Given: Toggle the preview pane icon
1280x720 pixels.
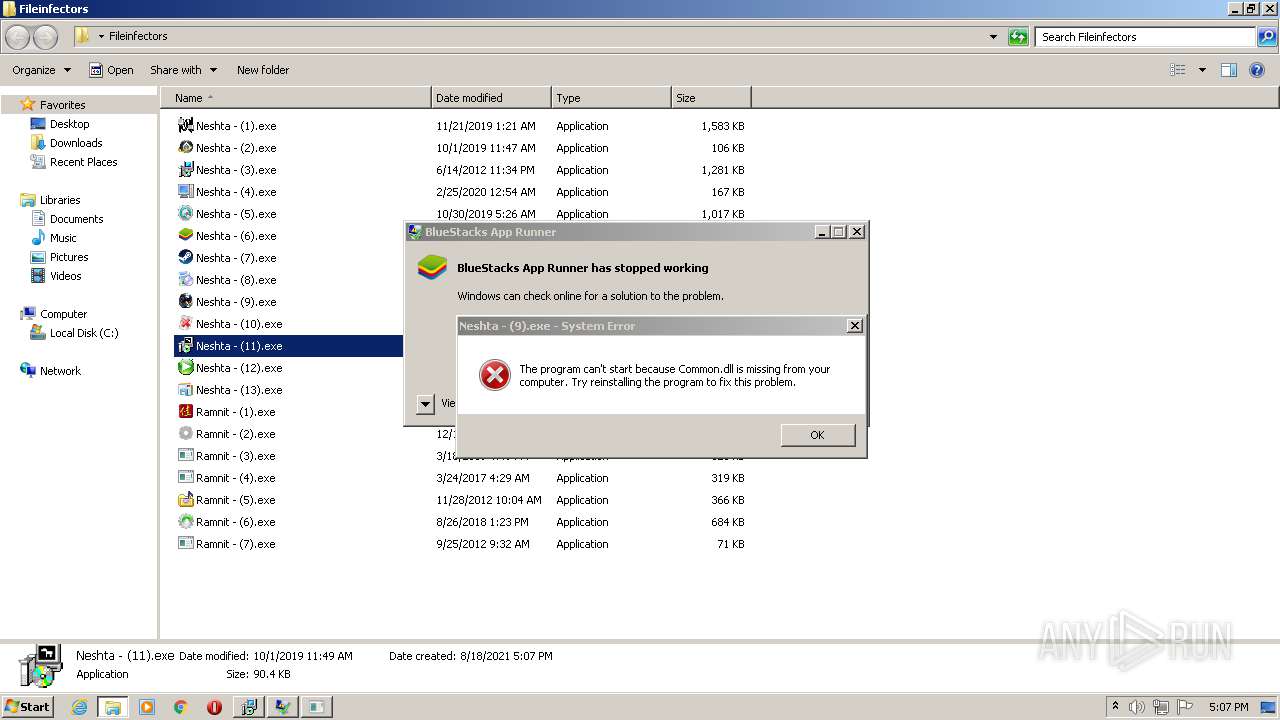Looking at the screenshot, I should (1229, 70).
